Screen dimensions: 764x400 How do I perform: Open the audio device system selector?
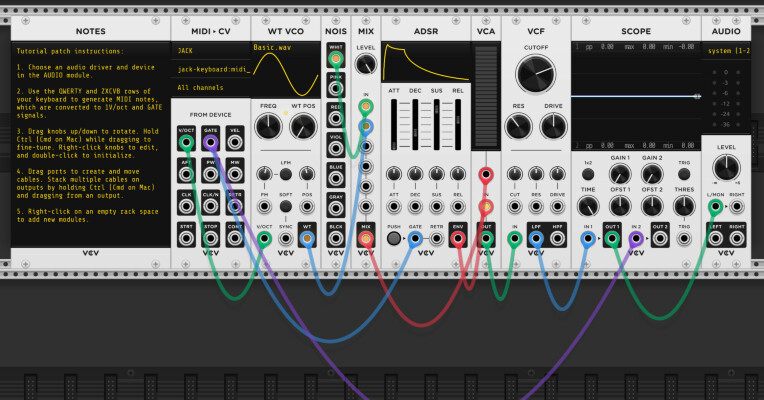click(727, 50)
